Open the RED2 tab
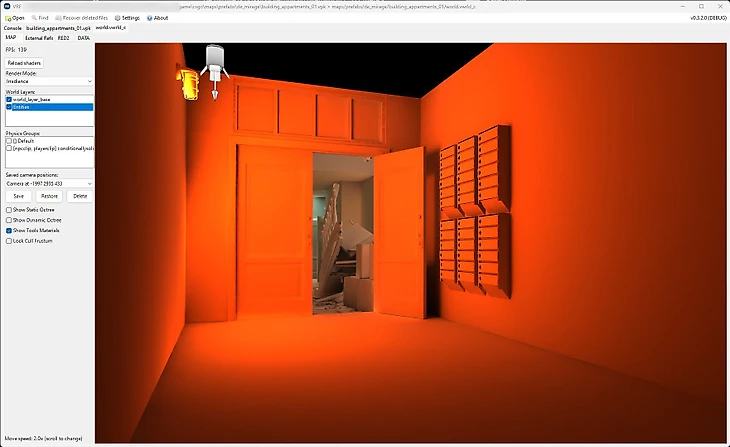 click(x=63, y=38)
